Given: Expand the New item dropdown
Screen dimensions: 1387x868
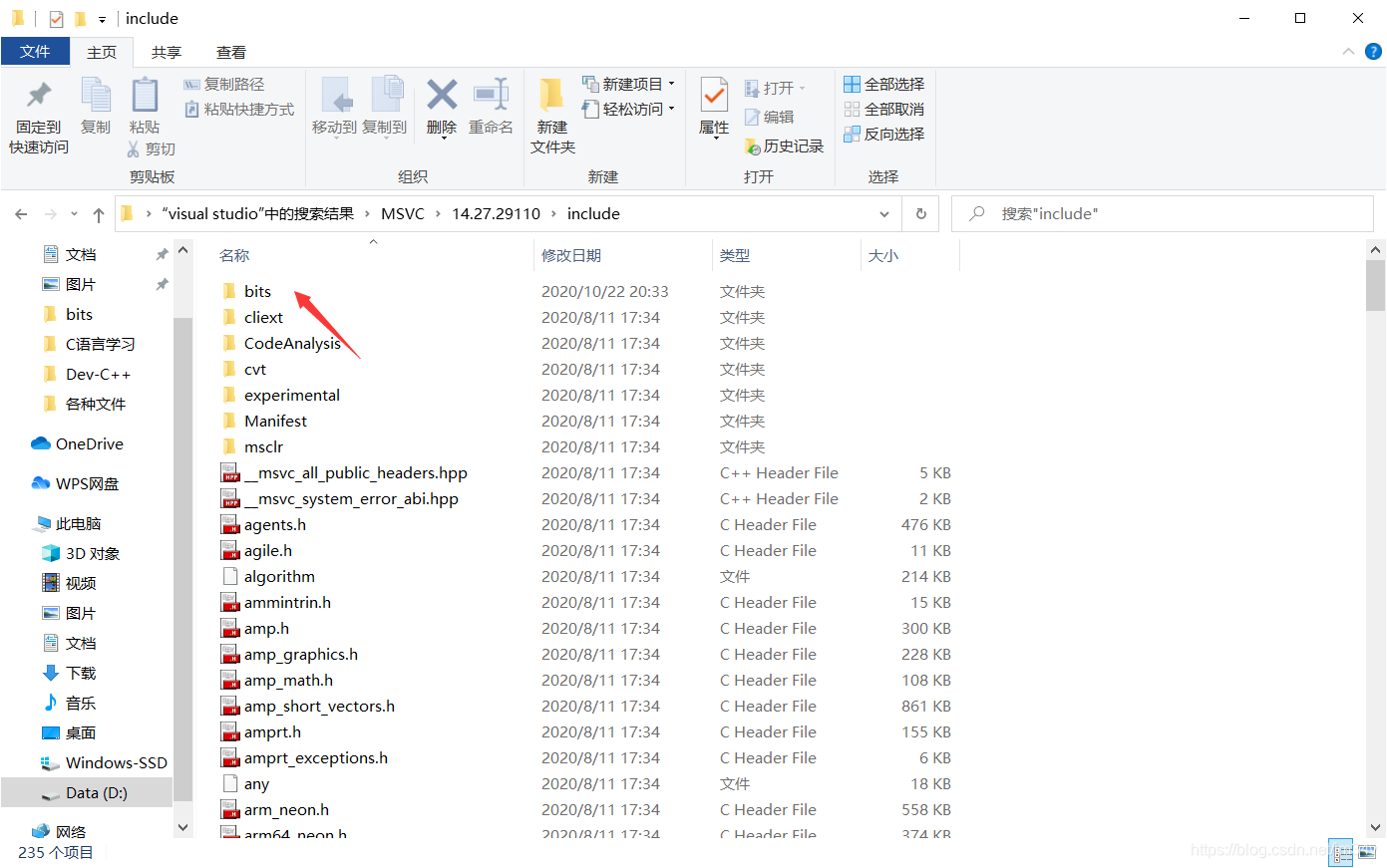Looking at the screenshot, I should pyautogui.click(x=671, y=84).
